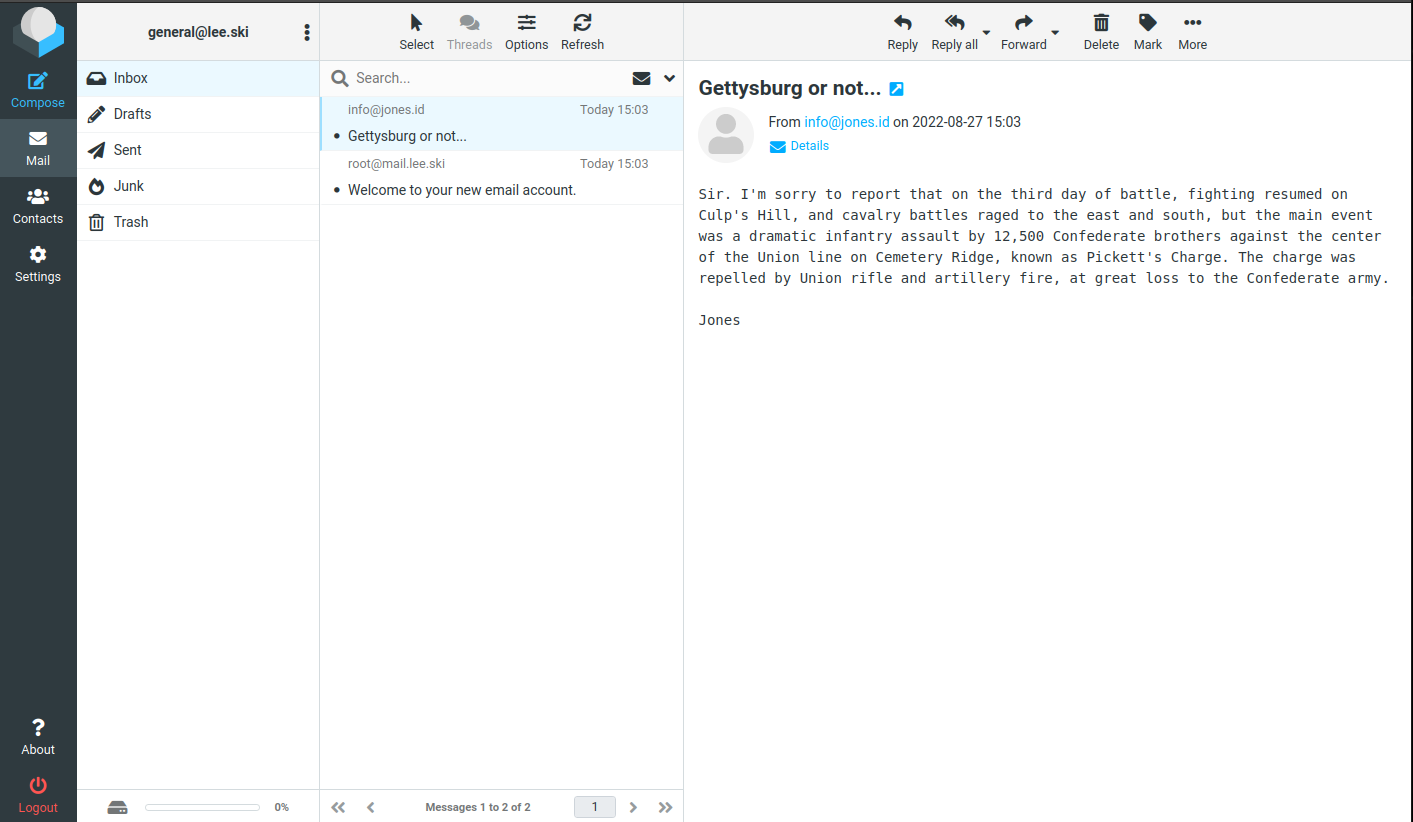Image resolution: width=1413 pixels, height=822 pixels.
Task: Open the Settings gear in sidebar
Action: [38, 256]
